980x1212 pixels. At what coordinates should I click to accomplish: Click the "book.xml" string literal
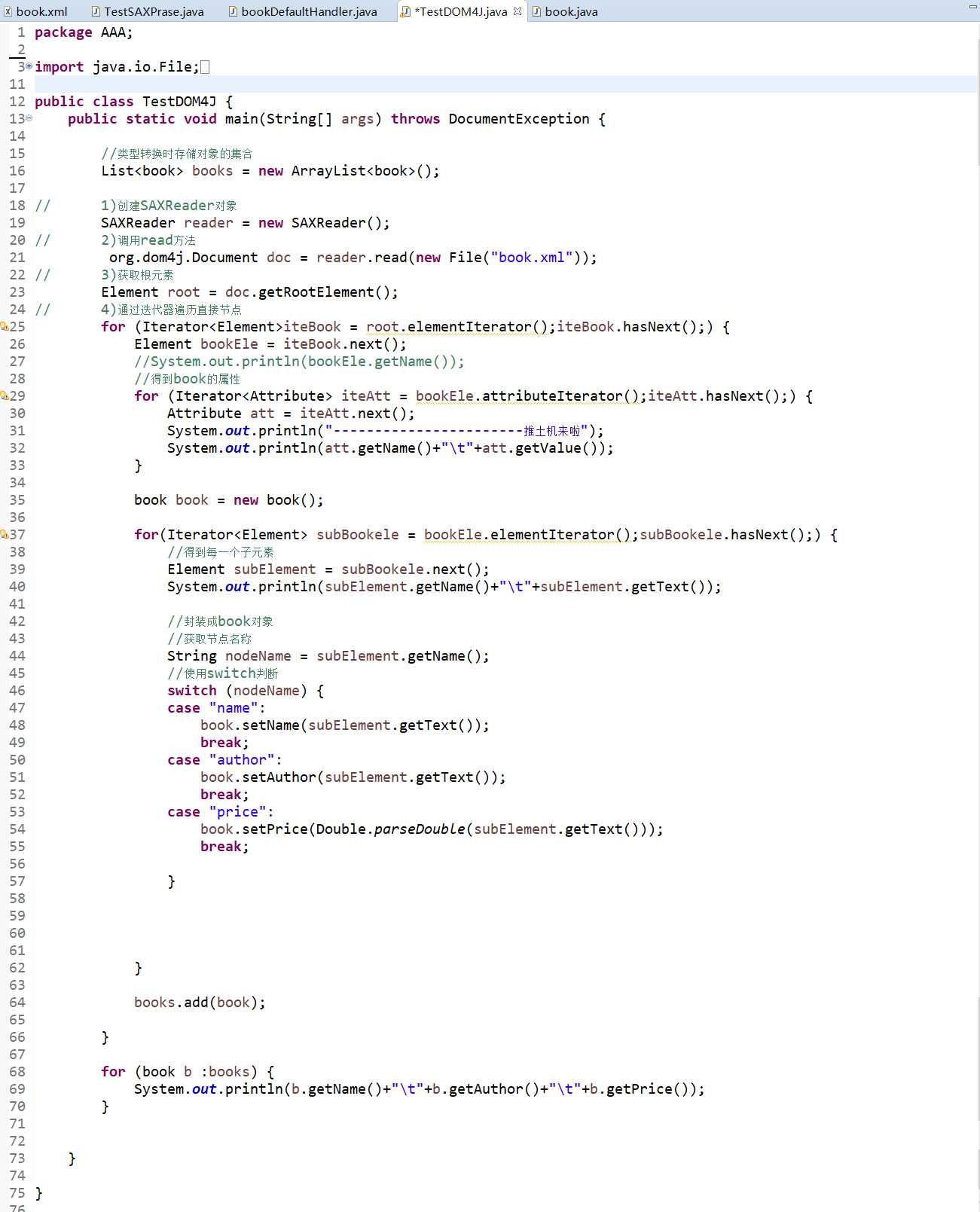tap(531, 258)
